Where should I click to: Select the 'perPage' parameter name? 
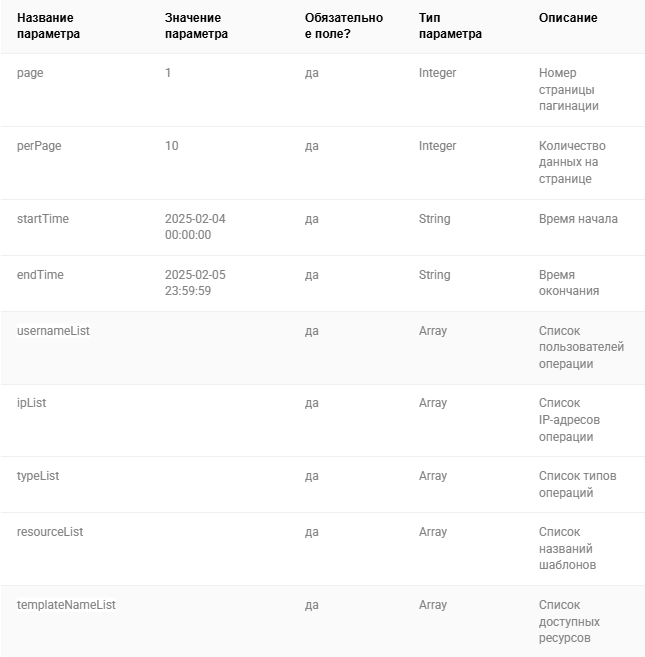pyautogui.click(x=39, y=146)
